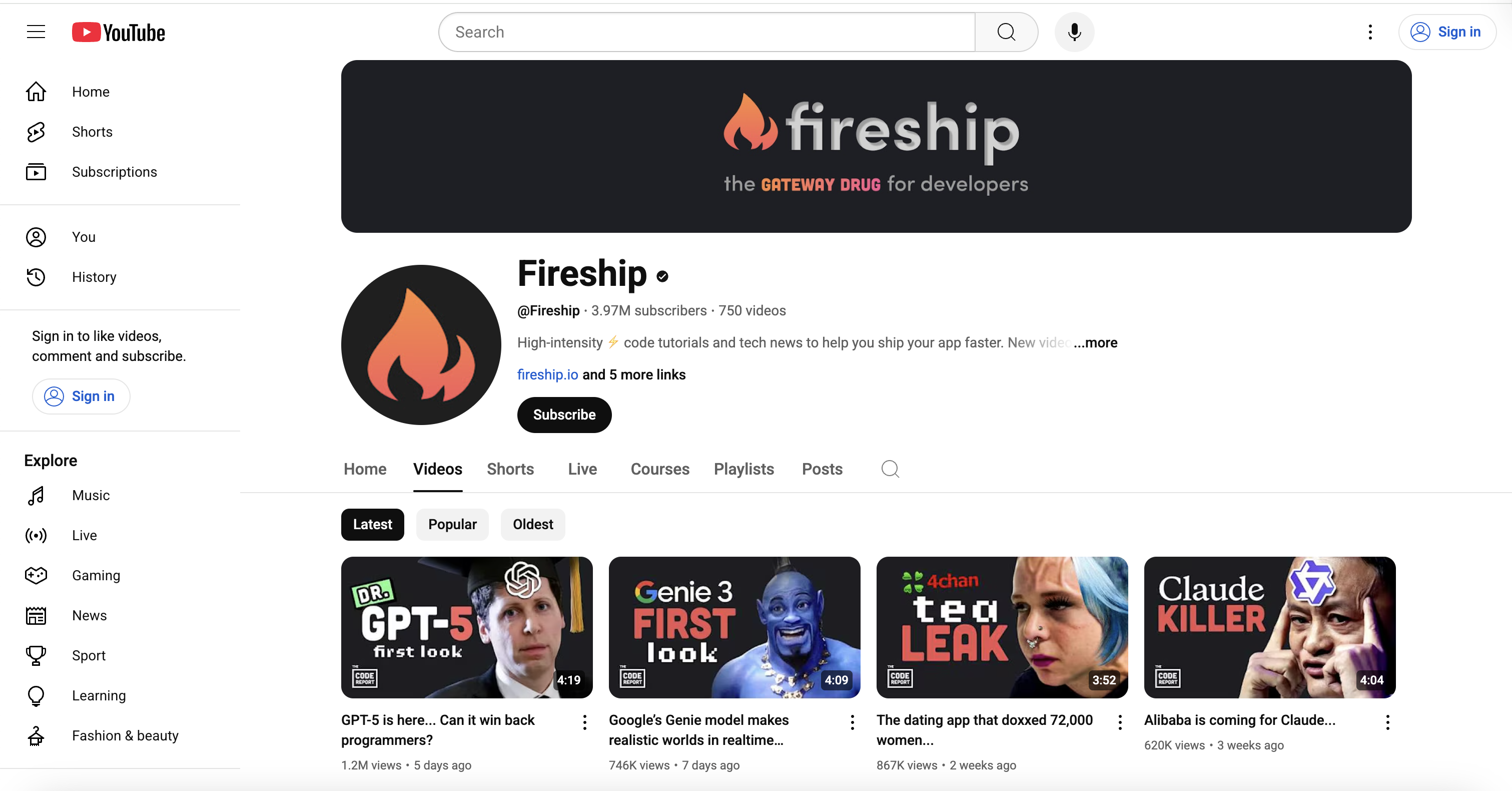Switch to the Courses tab

coord(660,469)
